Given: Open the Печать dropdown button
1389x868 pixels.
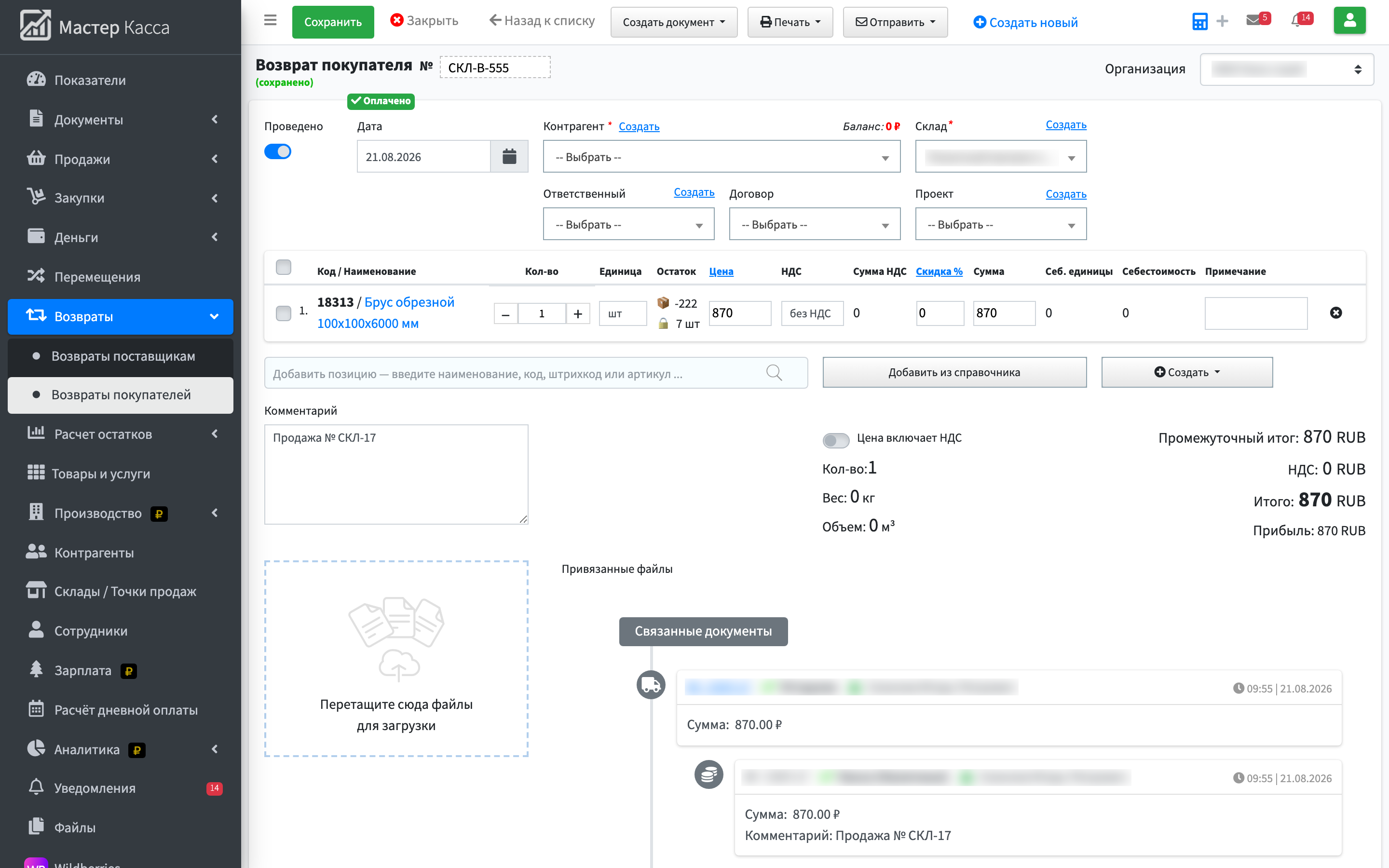Looking at the screenshot, I should tap(790, 22).
